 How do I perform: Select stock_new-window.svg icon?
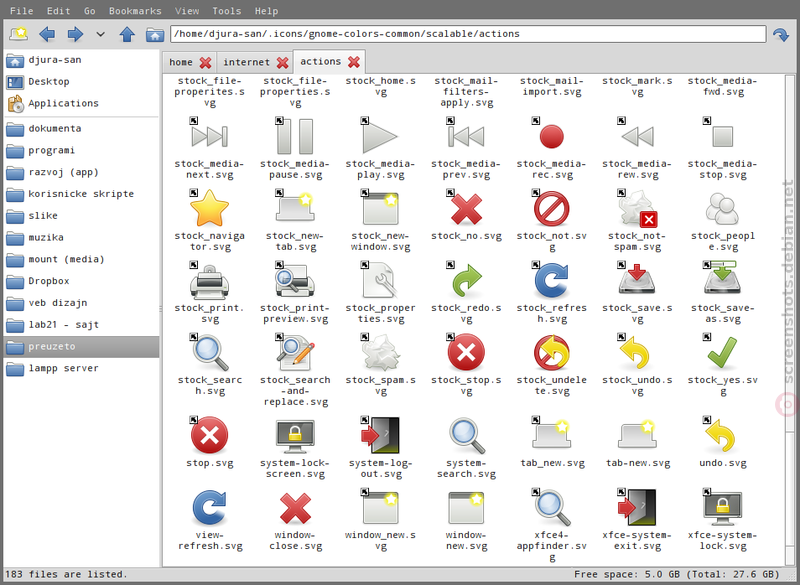380,208
